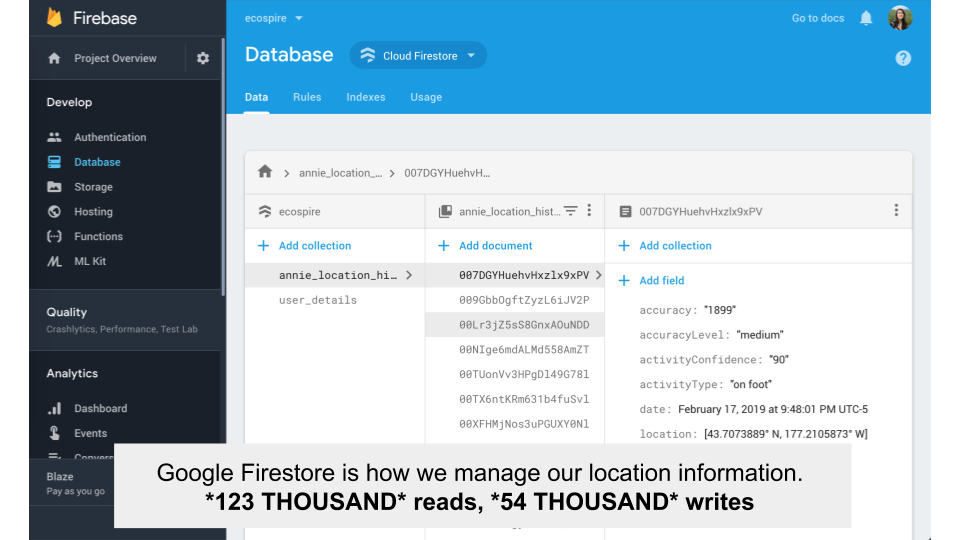
Task: Click the Storage folder icon
Action: [54, 187]
